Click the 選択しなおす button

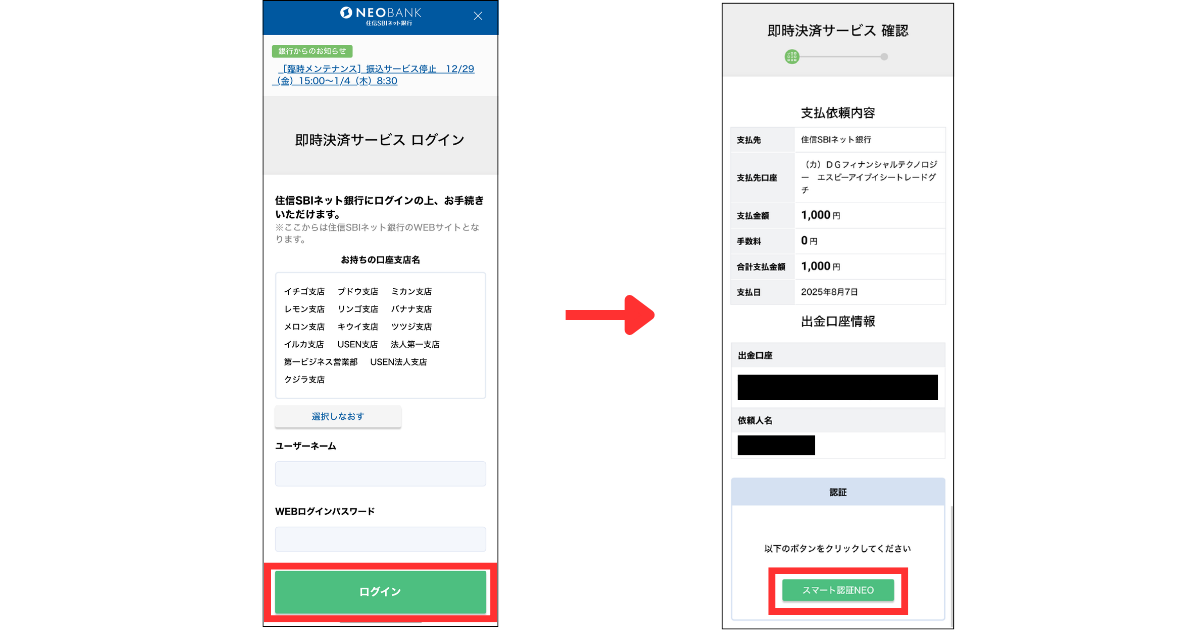tap(338, 416)
